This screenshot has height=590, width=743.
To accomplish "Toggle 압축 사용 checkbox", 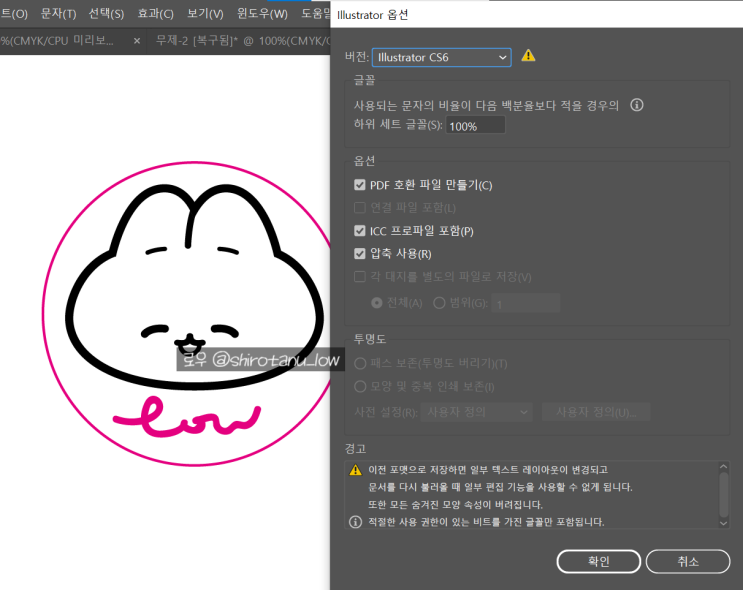I will pos(360,254).
